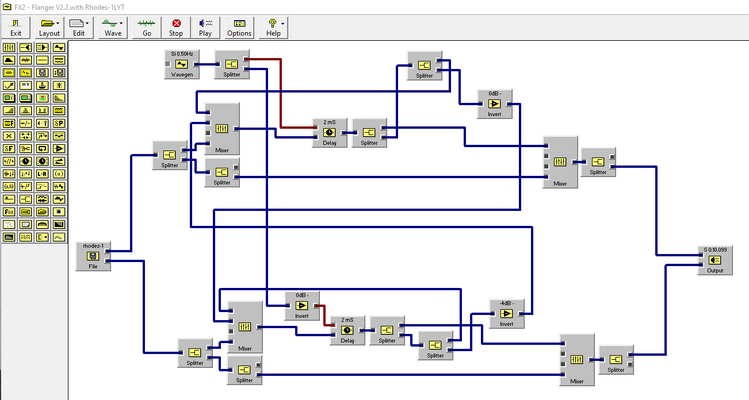Click the upper 0dB Invert module
Viewport: 749px width, 400px height.
tap(494, 104)
